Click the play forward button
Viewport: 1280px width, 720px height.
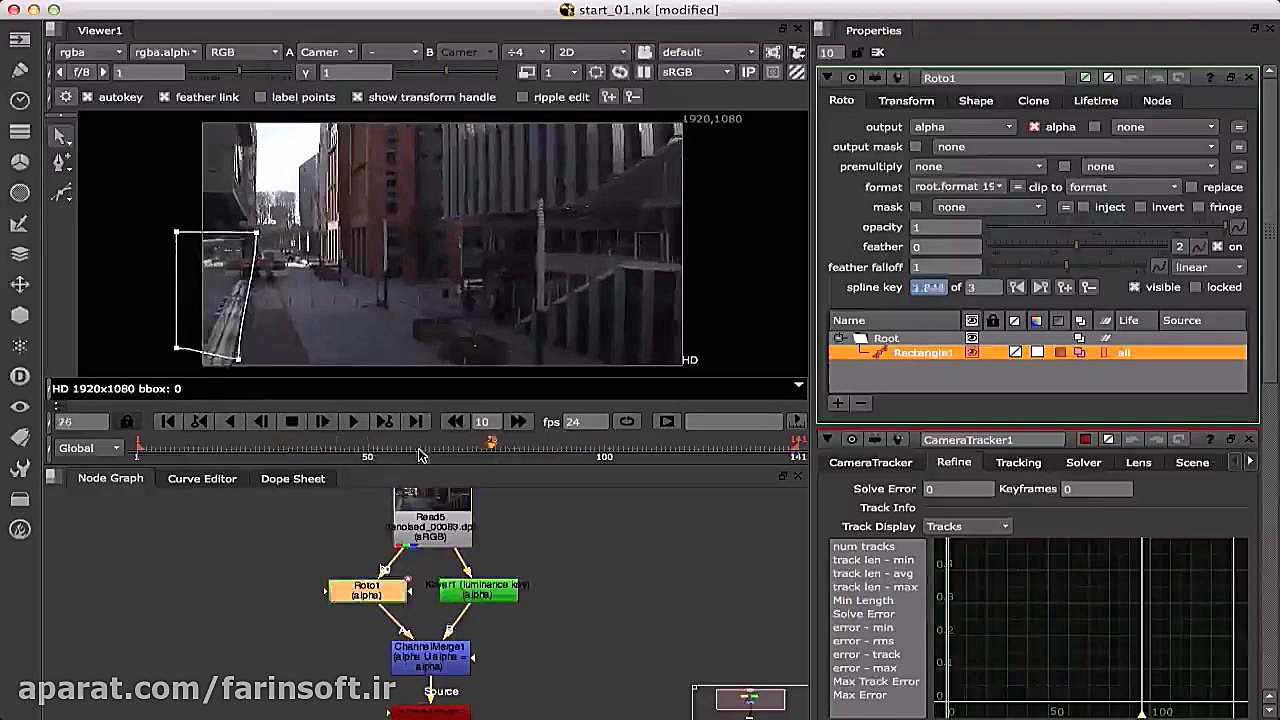(x=353, y=422)
